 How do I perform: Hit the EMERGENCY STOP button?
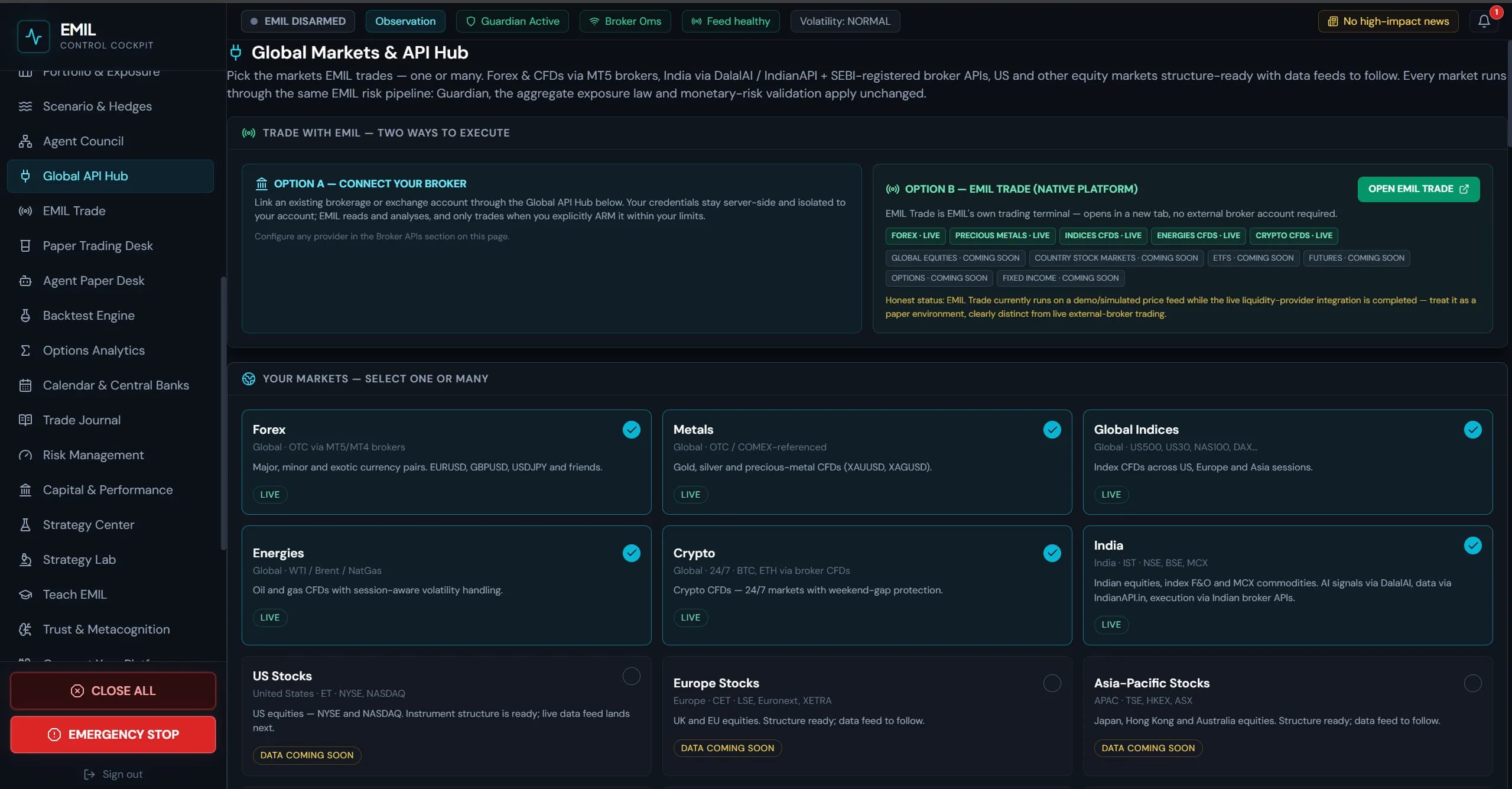point(113,735)
